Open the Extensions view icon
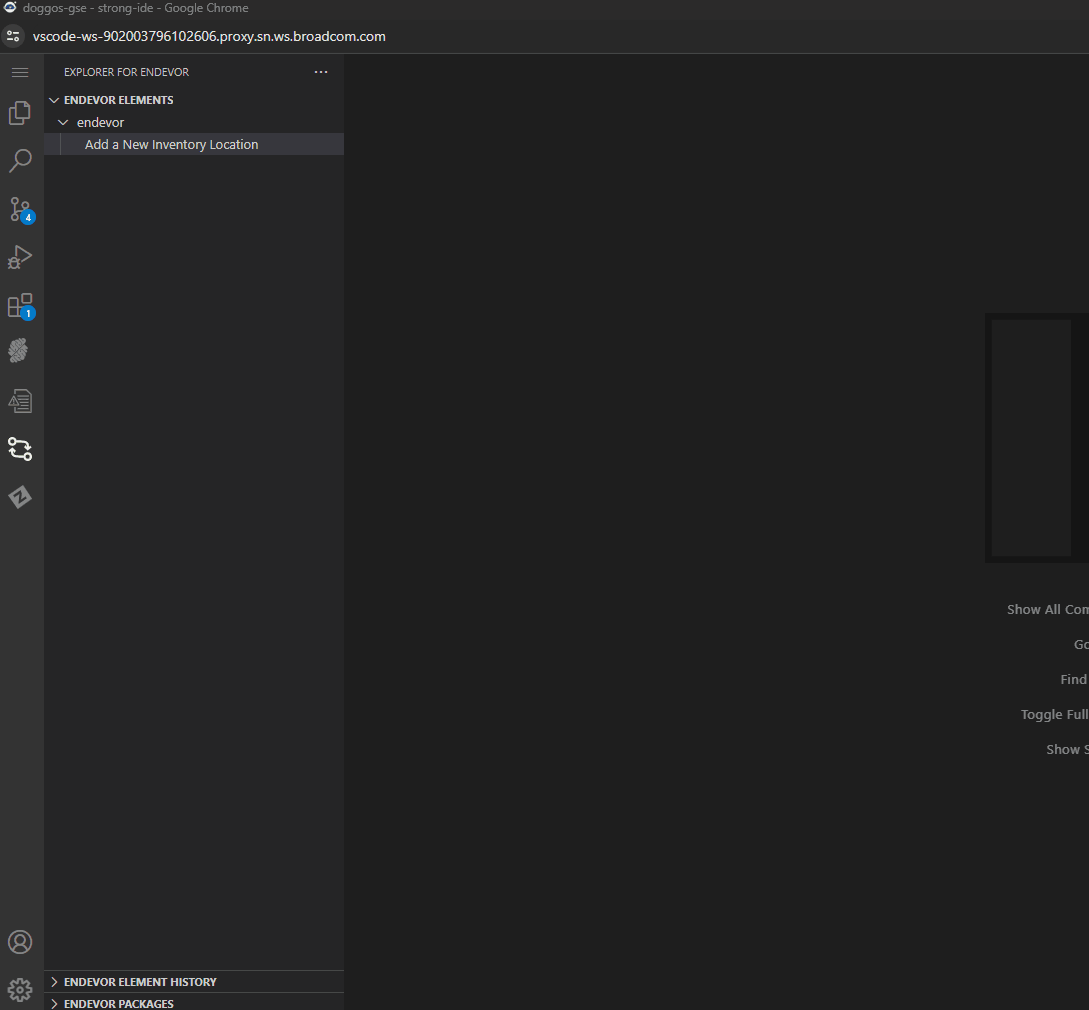This screenshot has height=1010, width=1089. [x=20, y=305]
